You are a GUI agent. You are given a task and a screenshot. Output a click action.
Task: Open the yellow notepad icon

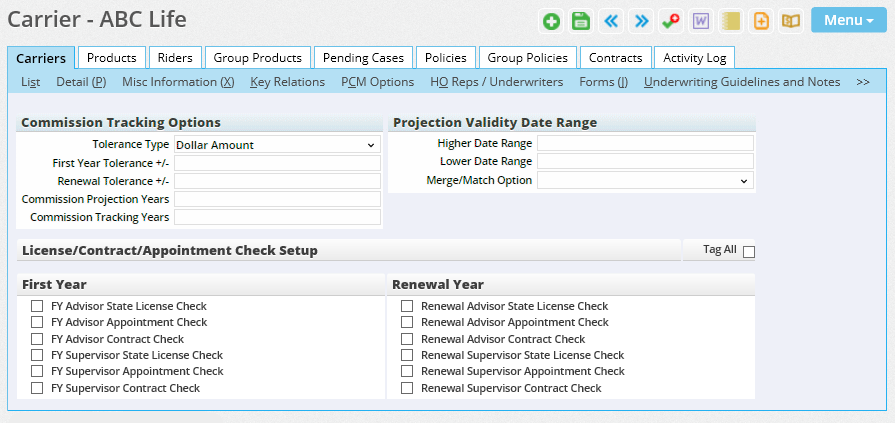(x=731, y=21)
